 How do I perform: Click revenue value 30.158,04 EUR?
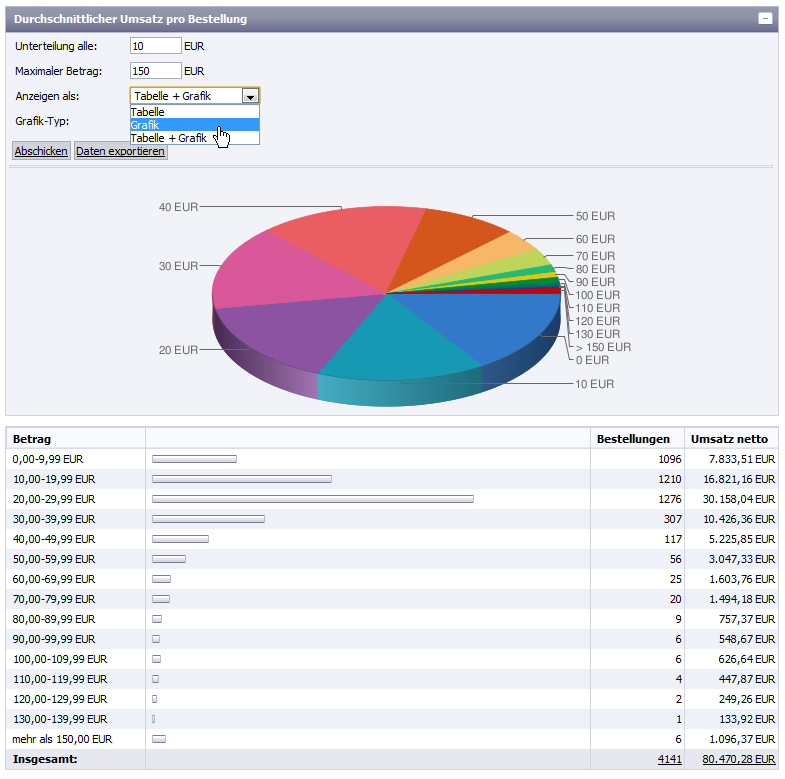click(739, 499)
